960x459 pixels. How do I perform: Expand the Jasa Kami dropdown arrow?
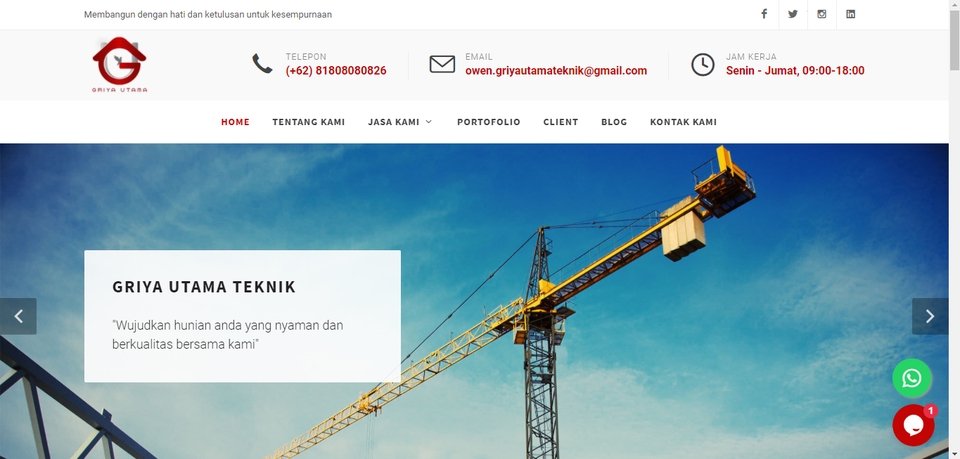tap(429, 122)
